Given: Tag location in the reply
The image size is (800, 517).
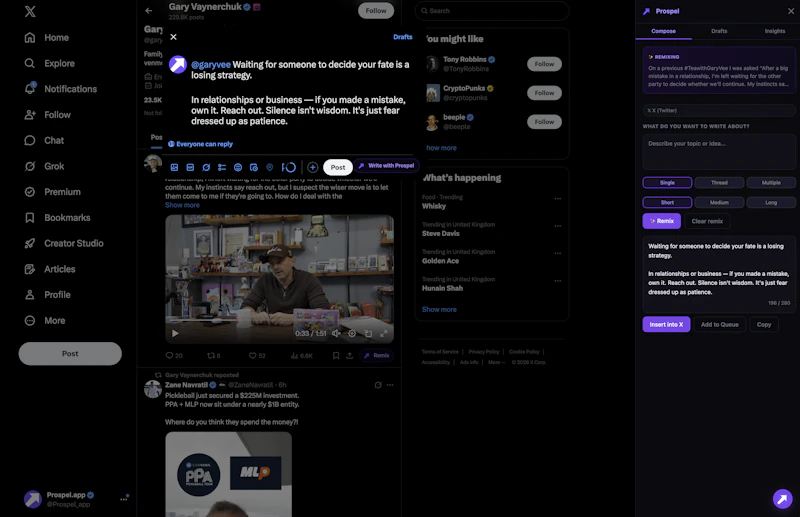Looking at the screenshot, I should coord(269,167).
